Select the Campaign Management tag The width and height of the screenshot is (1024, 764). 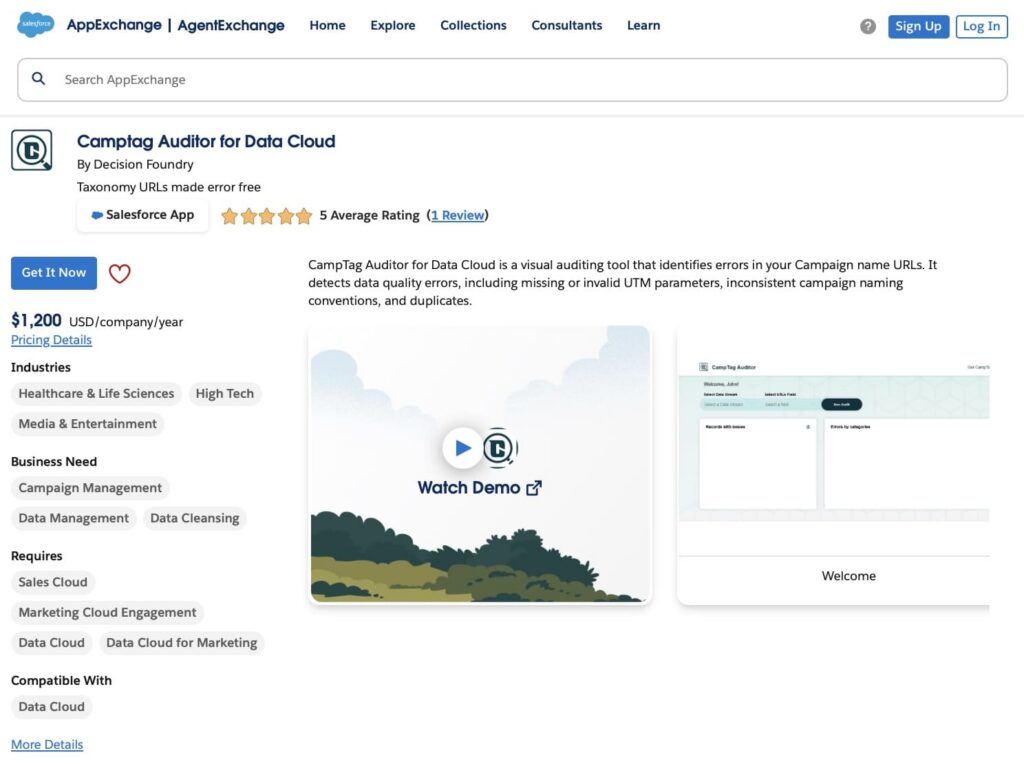tap(90, 488)
